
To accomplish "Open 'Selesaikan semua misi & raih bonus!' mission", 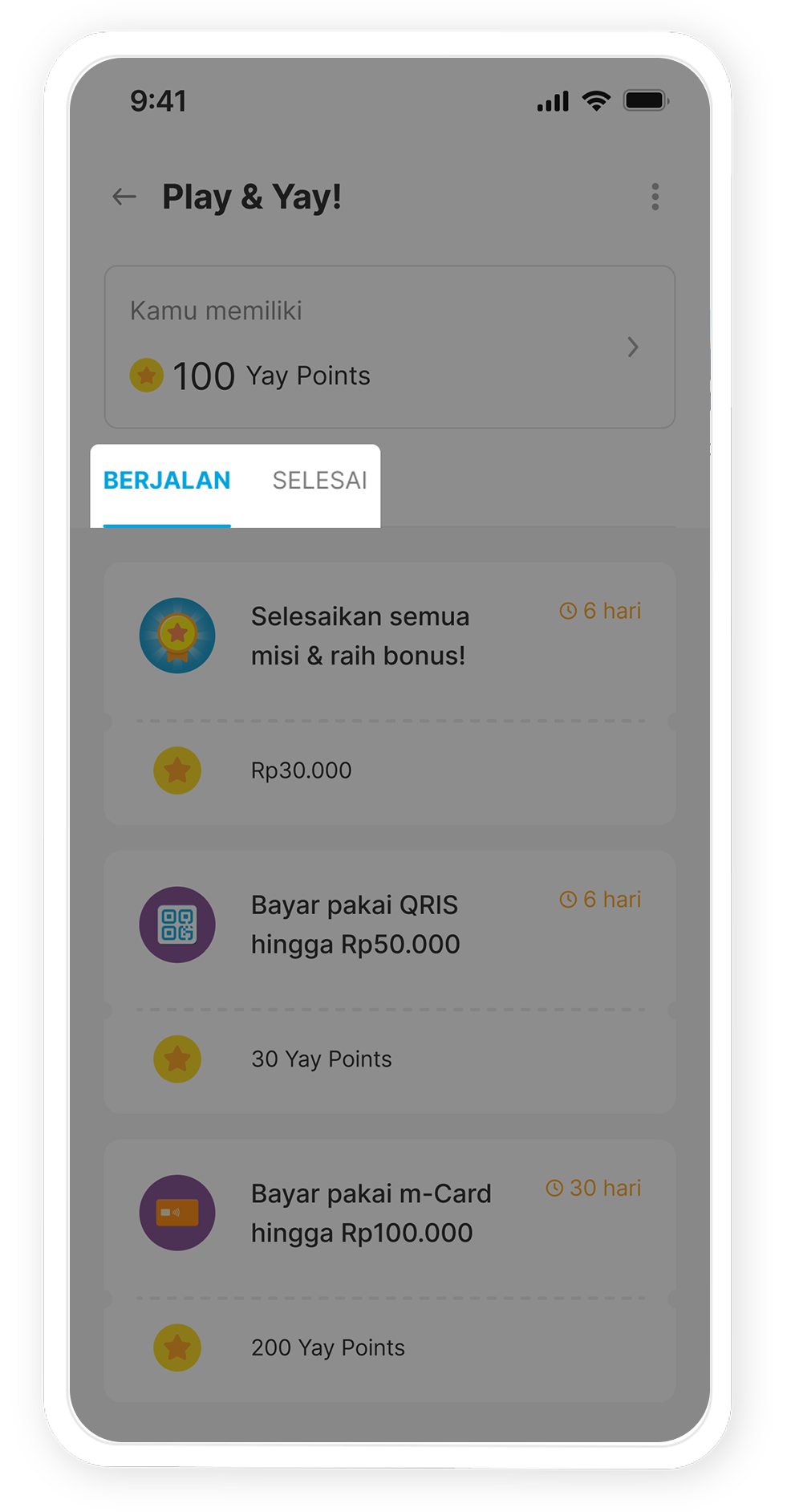I will 359,636.
